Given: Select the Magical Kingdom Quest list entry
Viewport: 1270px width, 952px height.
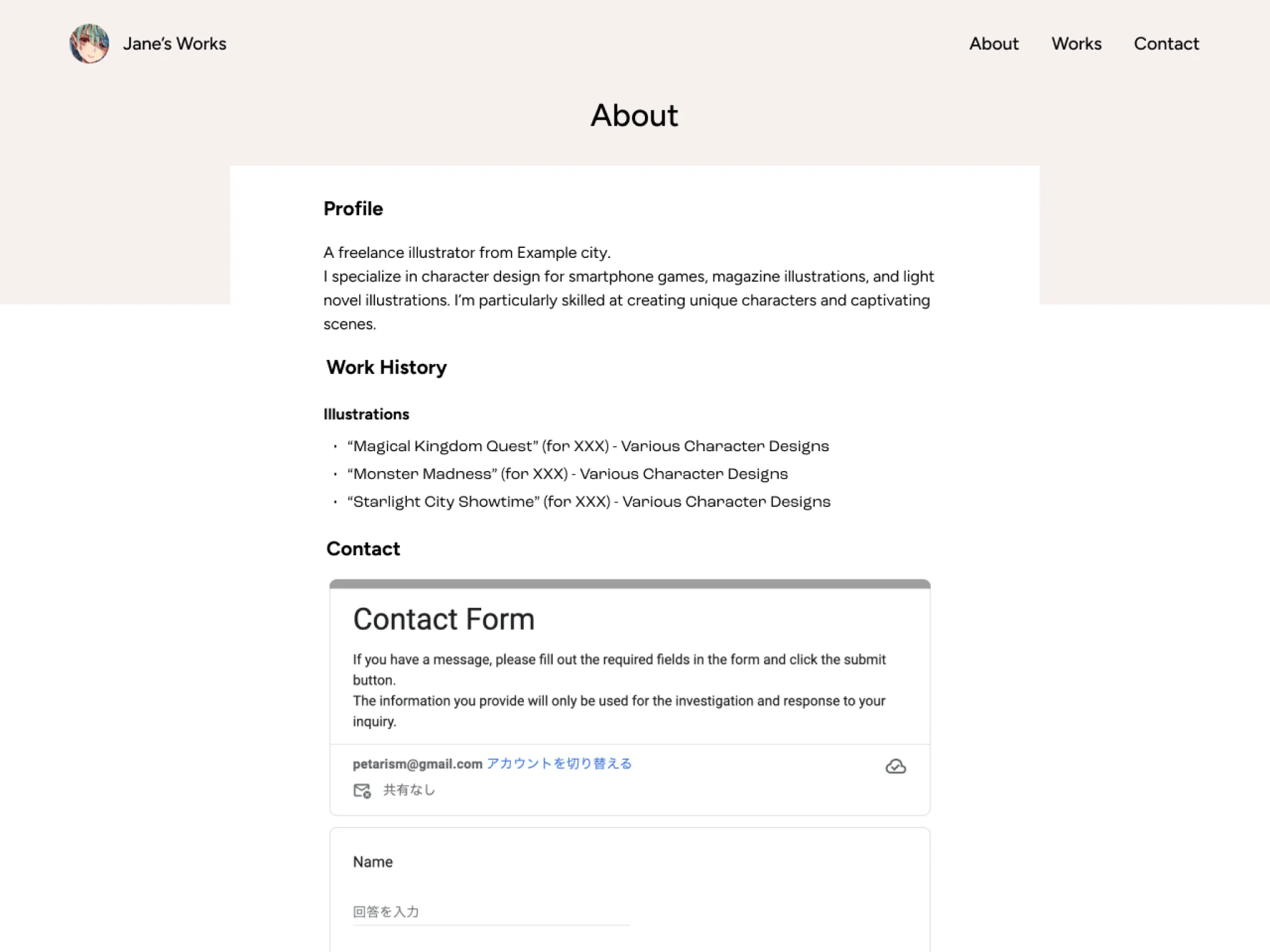Looking at the screenshot, I should pos(587,446).
